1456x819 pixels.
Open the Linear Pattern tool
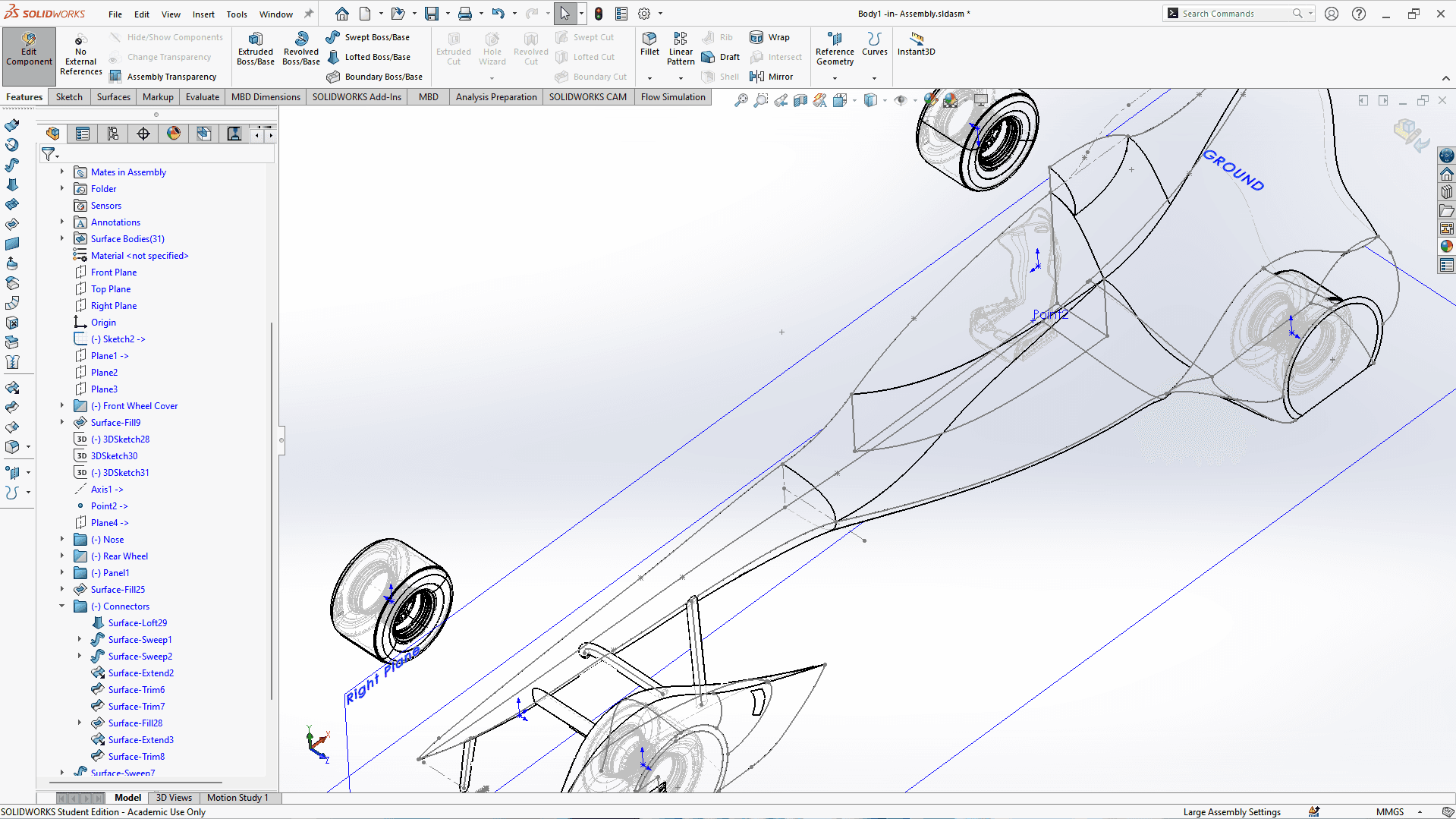click(x=681, y=49)
